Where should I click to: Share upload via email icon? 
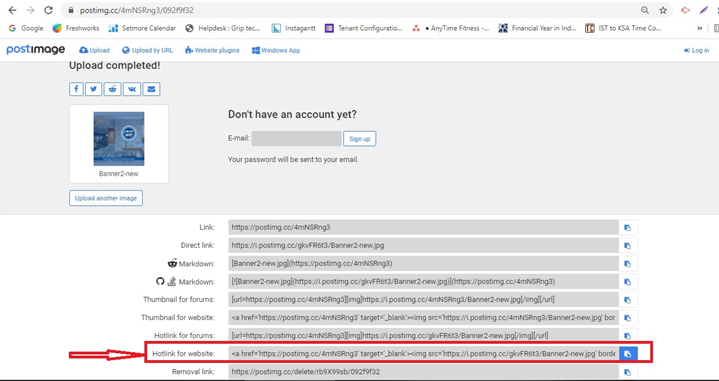pyautogui.click(x=151, y=88)
